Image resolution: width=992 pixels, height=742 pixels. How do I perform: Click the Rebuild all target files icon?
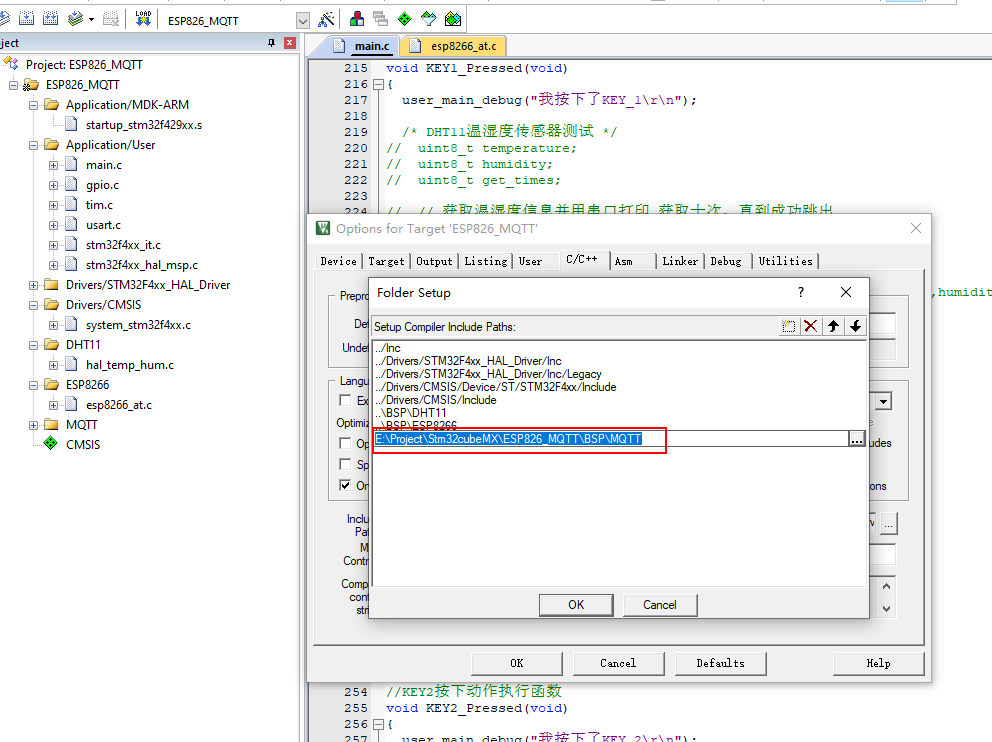[x=51, y=19]
